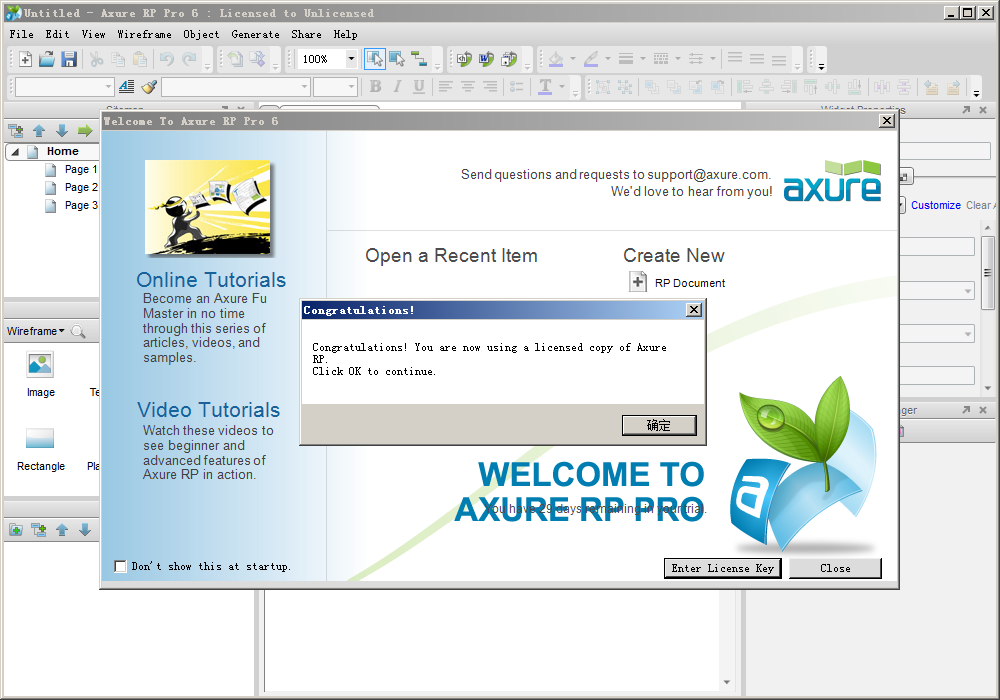This screenshot has width=1000, height=700.
Task: Select the contained selection mode tool
Action: pyautogui.click(x=397, y=59)
